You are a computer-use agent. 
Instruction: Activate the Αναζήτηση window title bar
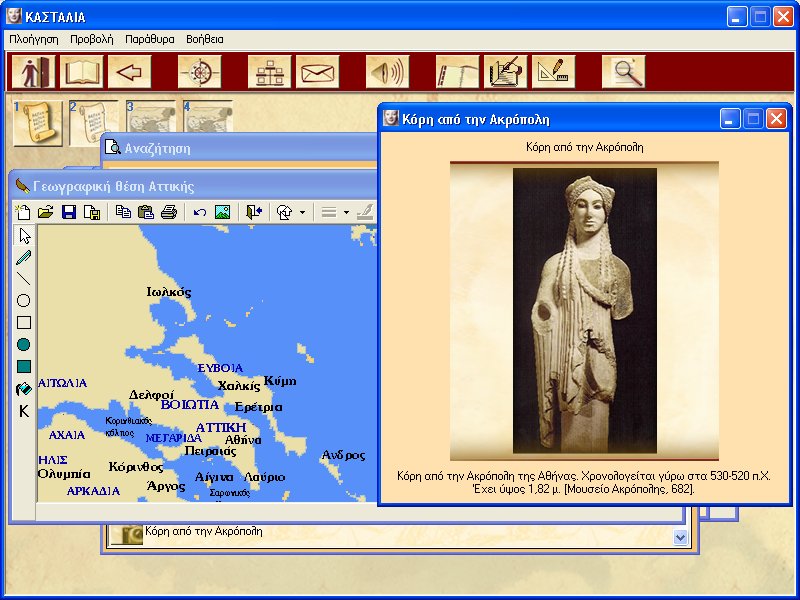[240, 148]
